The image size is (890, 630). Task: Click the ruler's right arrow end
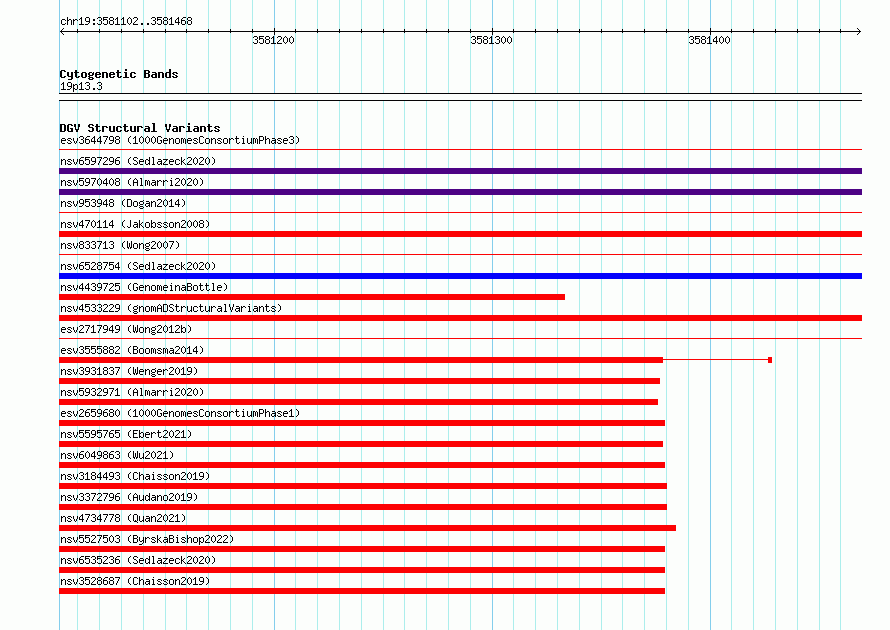pos(859,32)
